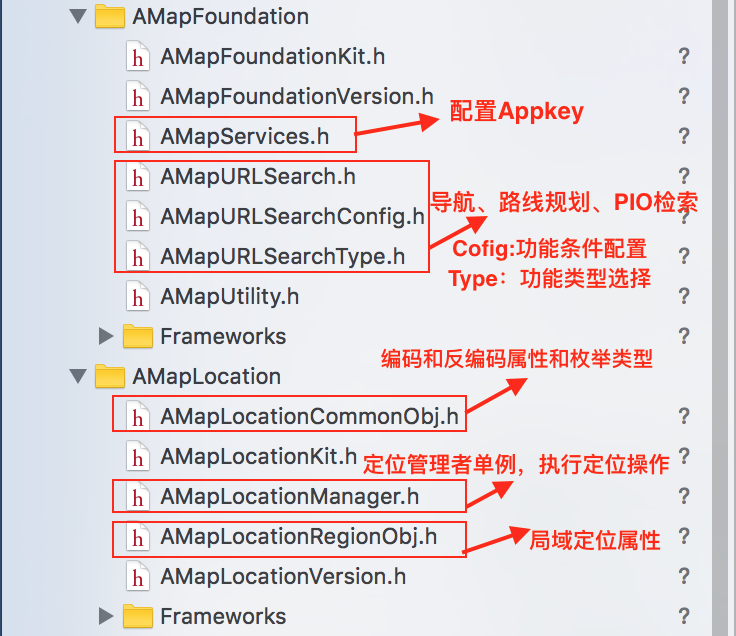The height and width of the screenshot is (636, 736).
Task: Click status question mark for AMapLocationCommonObj.h
Action: [684, 416]
